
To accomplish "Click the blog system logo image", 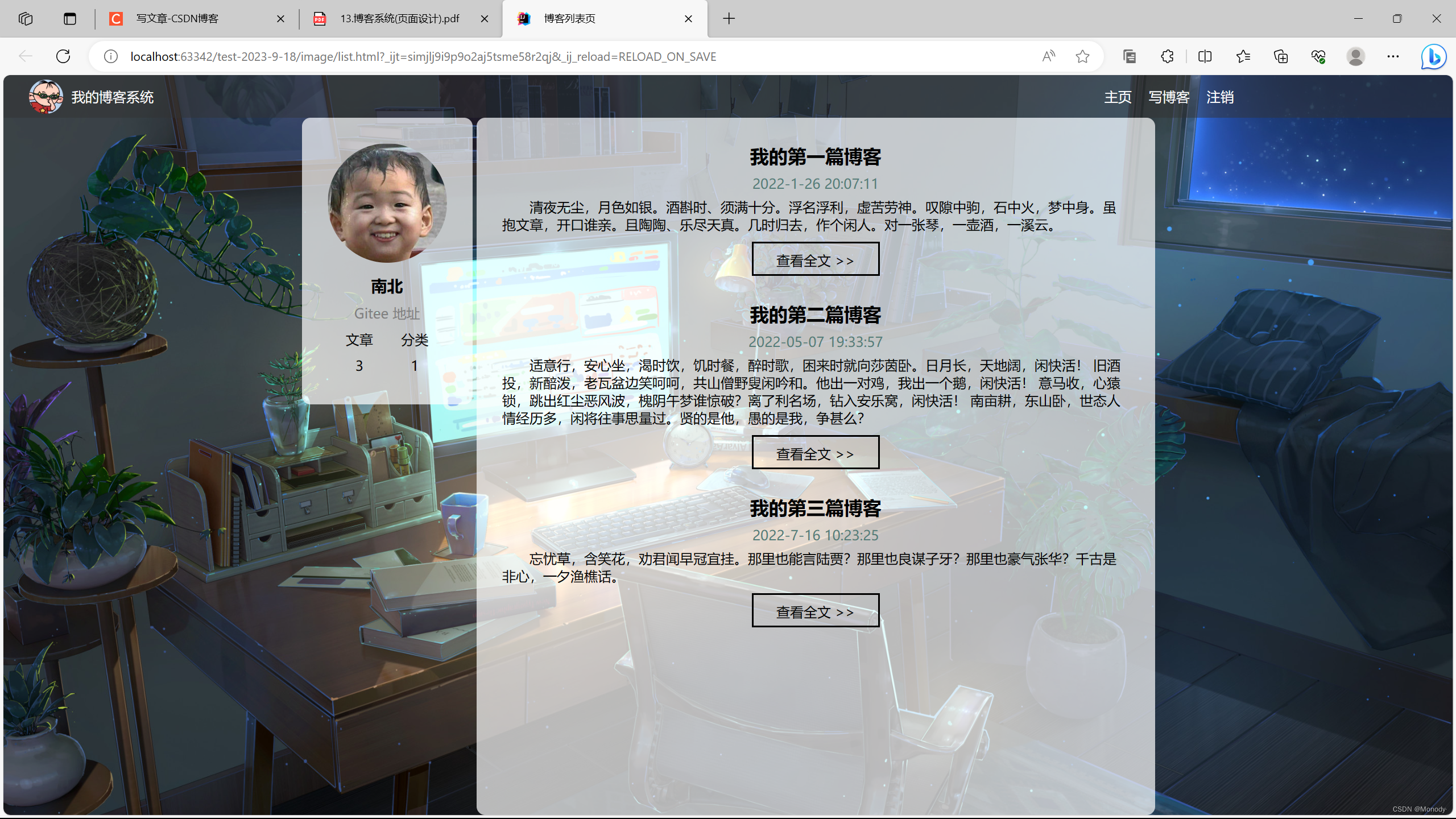I will point(46,97).
